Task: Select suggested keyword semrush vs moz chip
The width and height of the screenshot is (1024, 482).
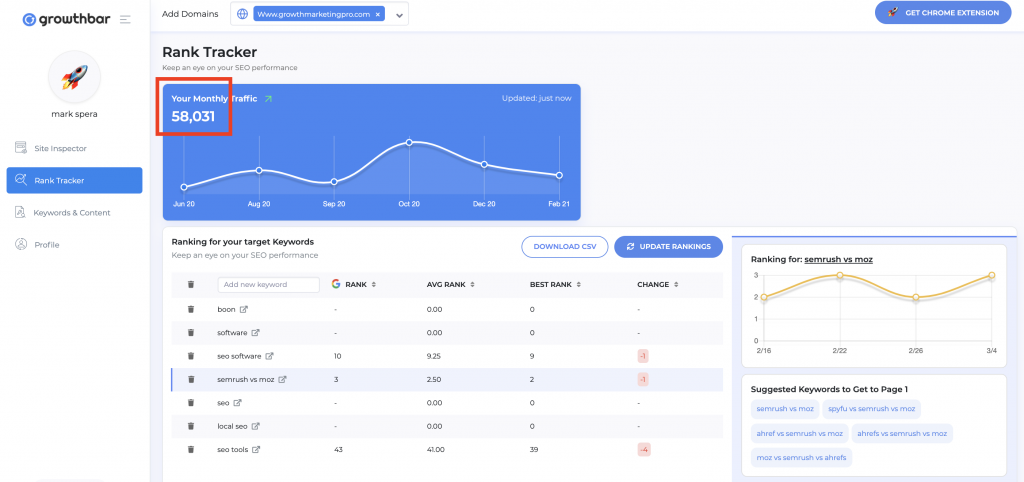Action: 785,408
